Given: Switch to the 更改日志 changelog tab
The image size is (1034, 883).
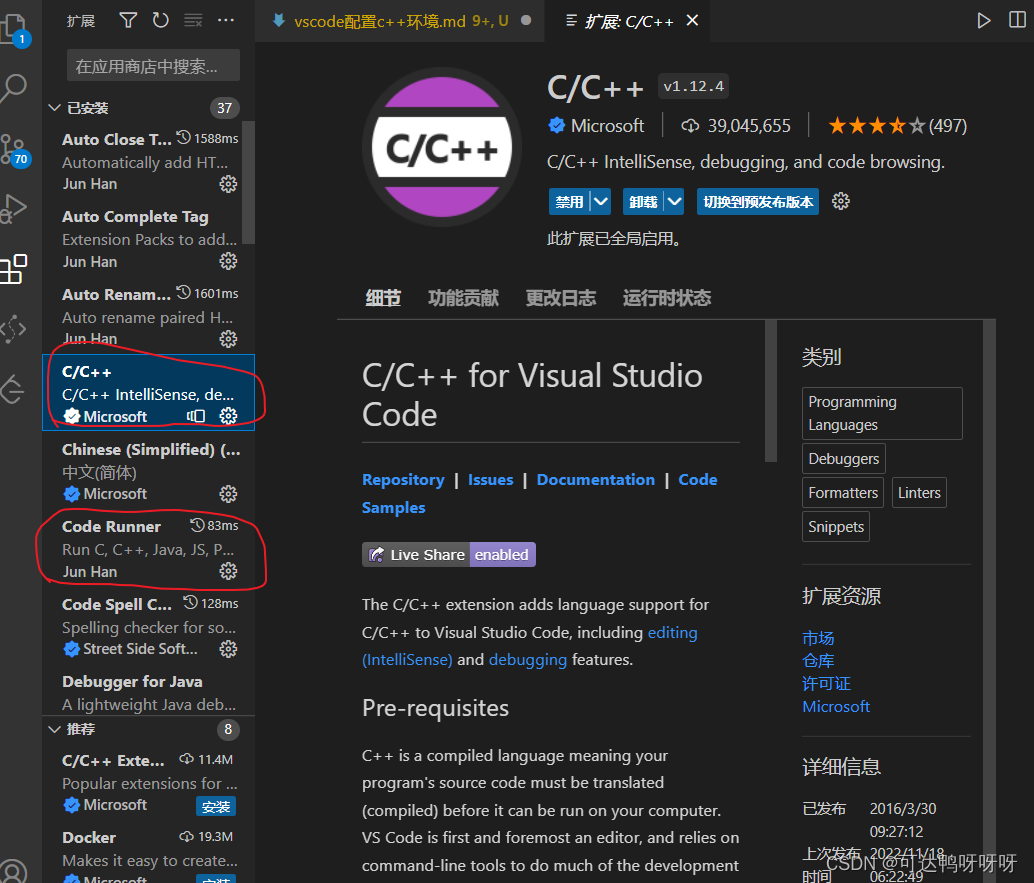Looking at the screenshot, I should [x=561, y=298].
